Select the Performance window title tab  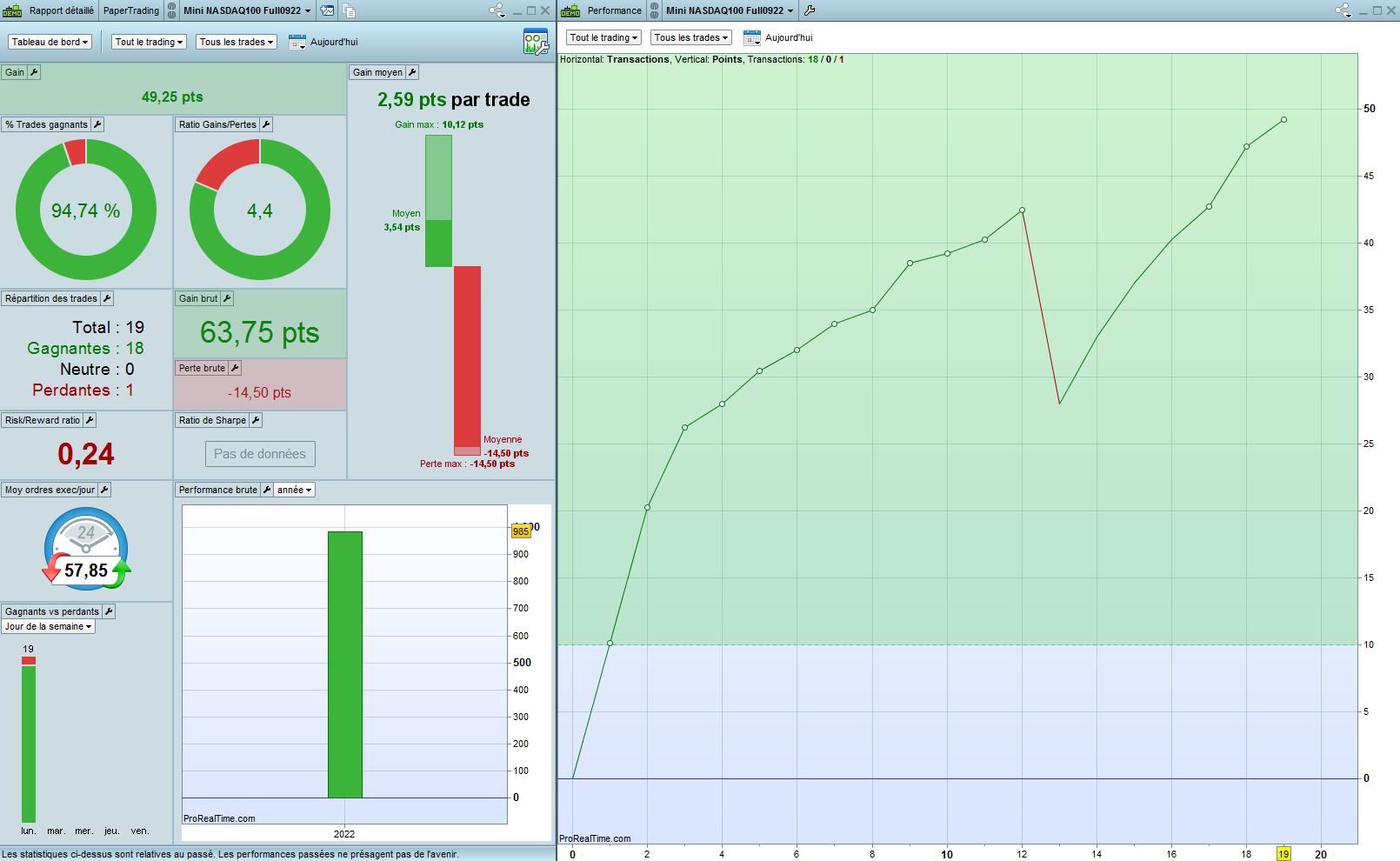pyautogui.click(x=614, y=10)
